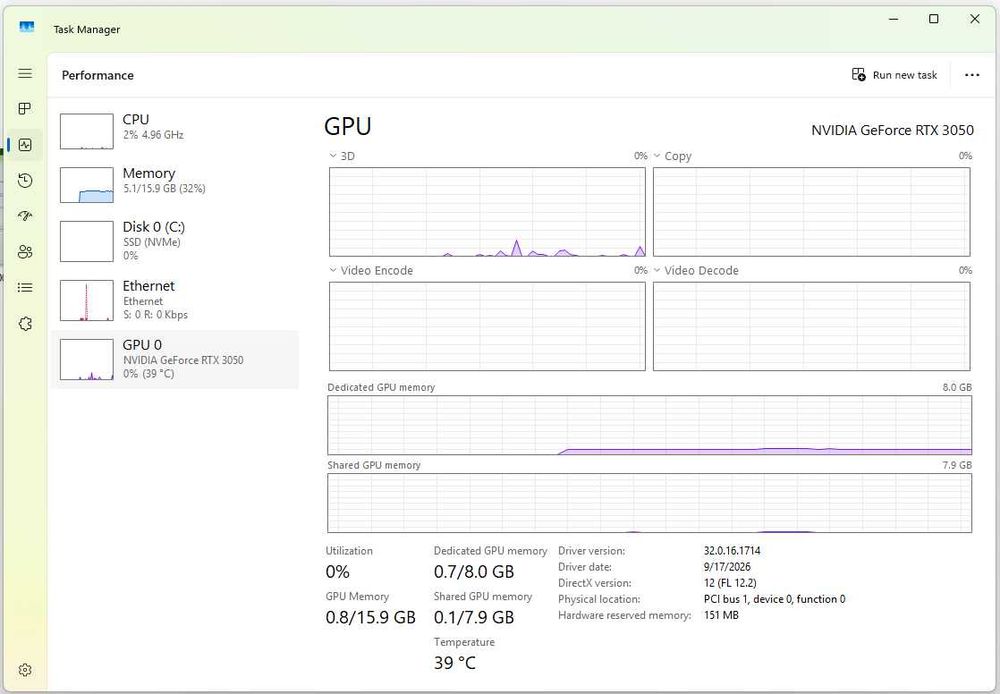Screen dimensions: 1000x694
Task: Open the Copy engine dropdown
Action: tap(672, 156)
